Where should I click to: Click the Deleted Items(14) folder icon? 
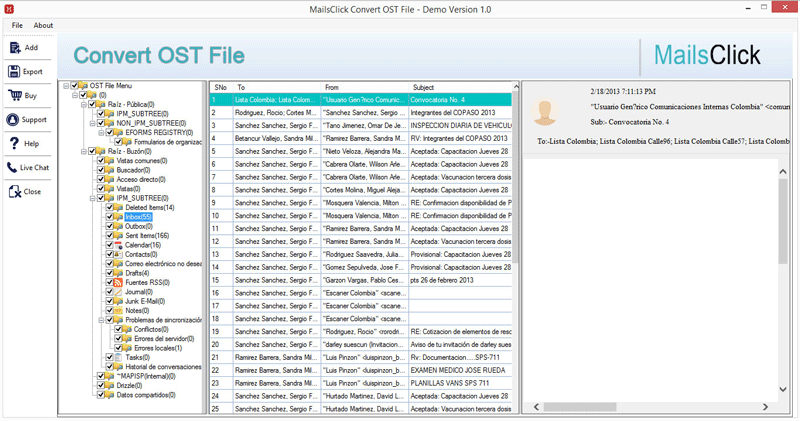click(x=118, y=207)
